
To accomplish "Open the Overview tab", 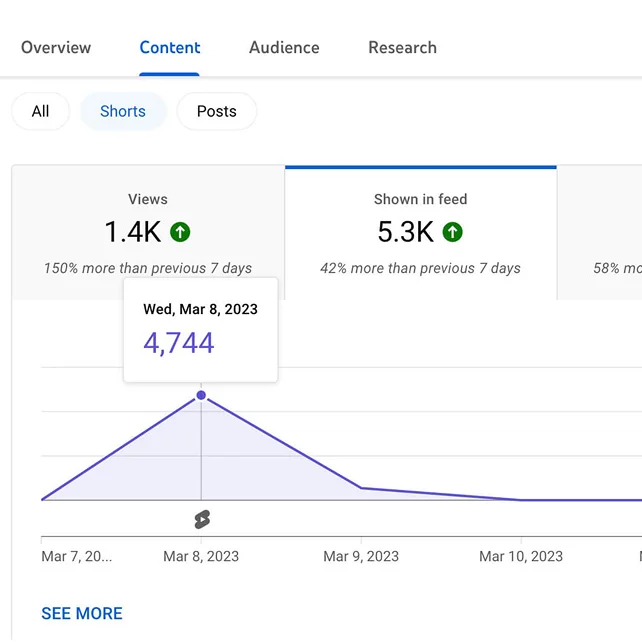I will point(56,48).
